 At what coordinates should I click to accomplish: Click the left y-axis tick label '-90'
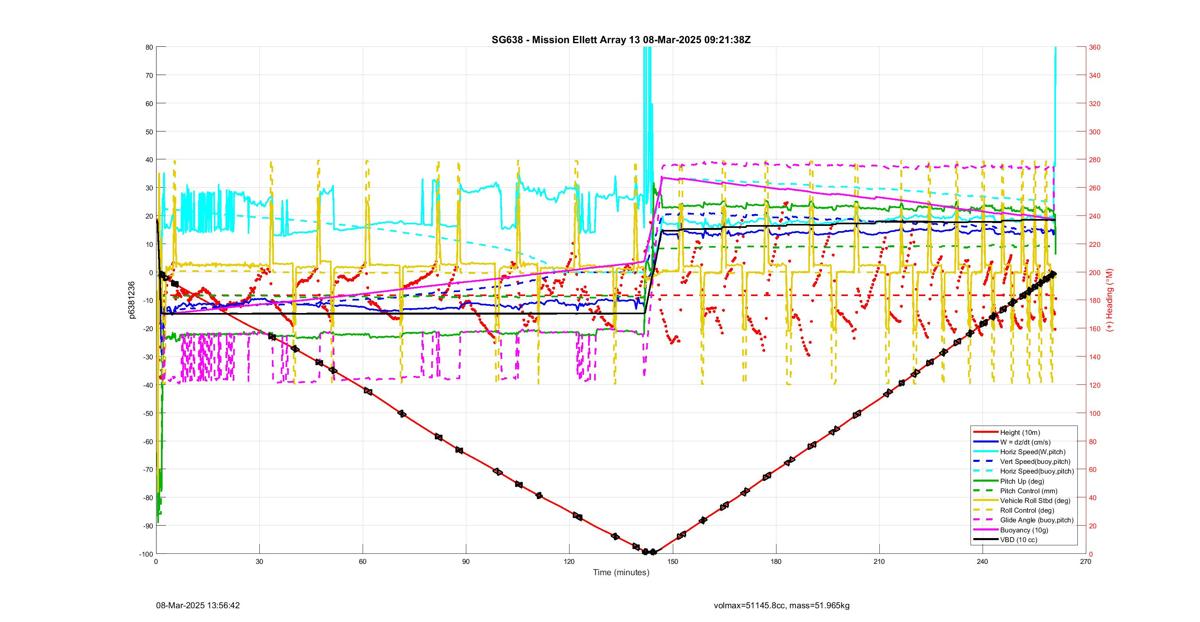147,526
